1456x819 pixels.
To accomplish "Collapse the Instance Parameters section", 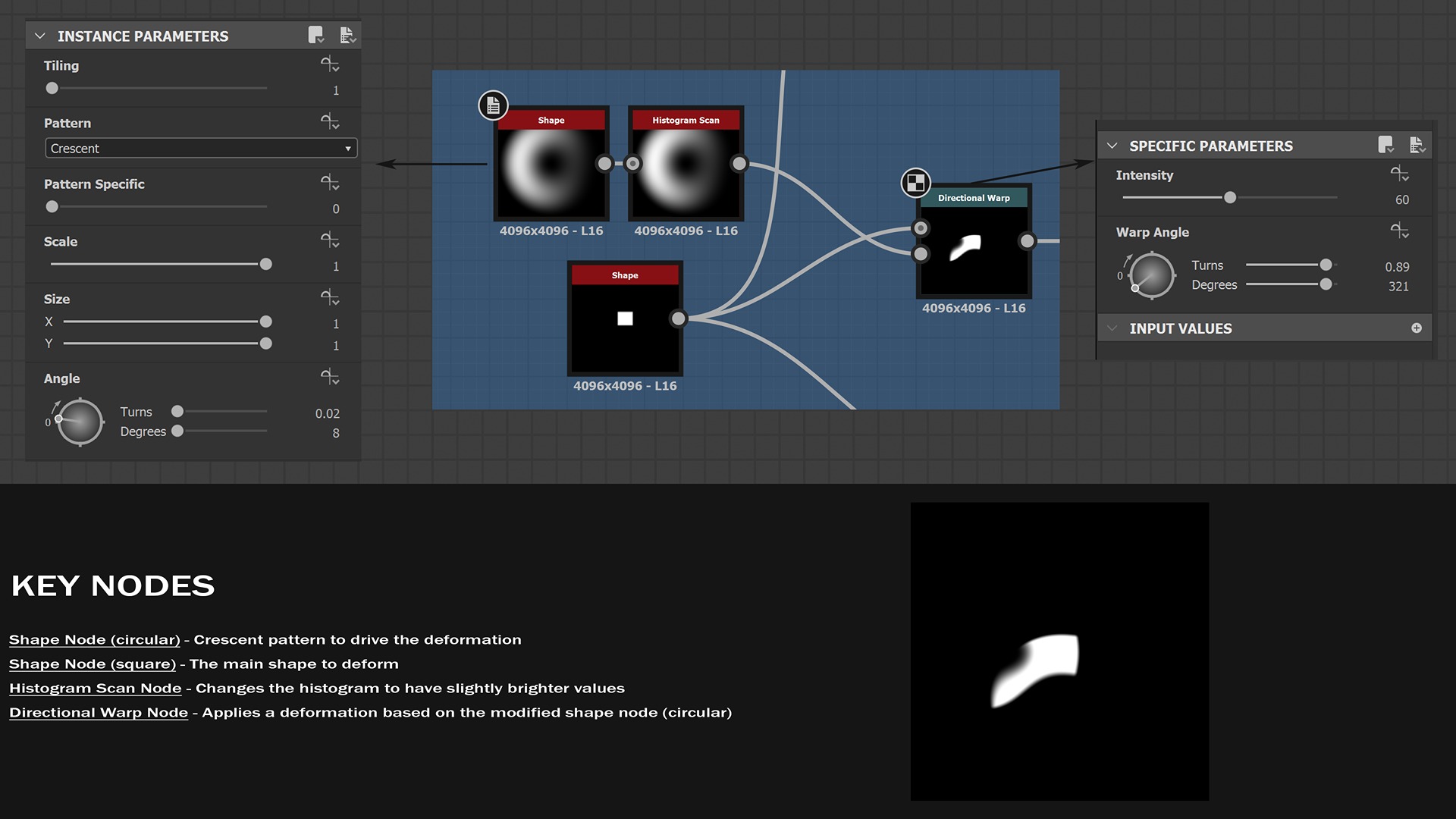I will 40,36.
